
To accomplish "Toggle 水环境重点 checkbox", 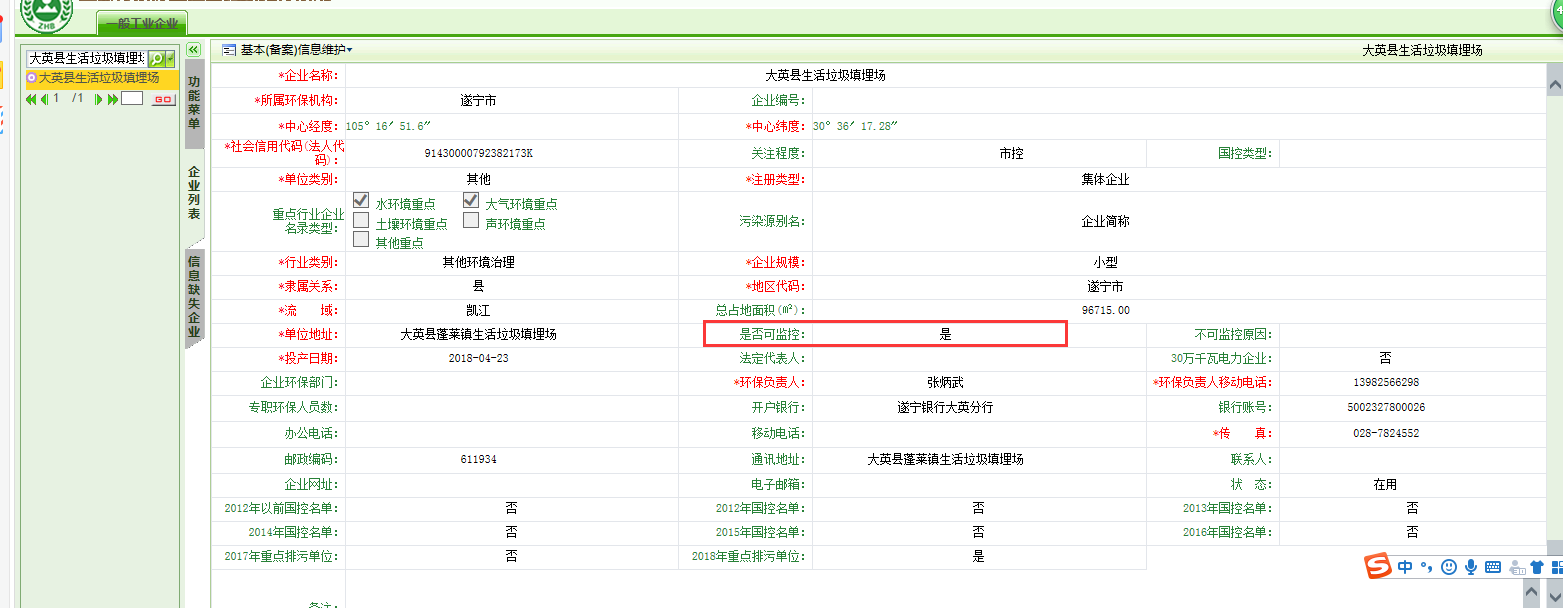I will tap(361, 200).
